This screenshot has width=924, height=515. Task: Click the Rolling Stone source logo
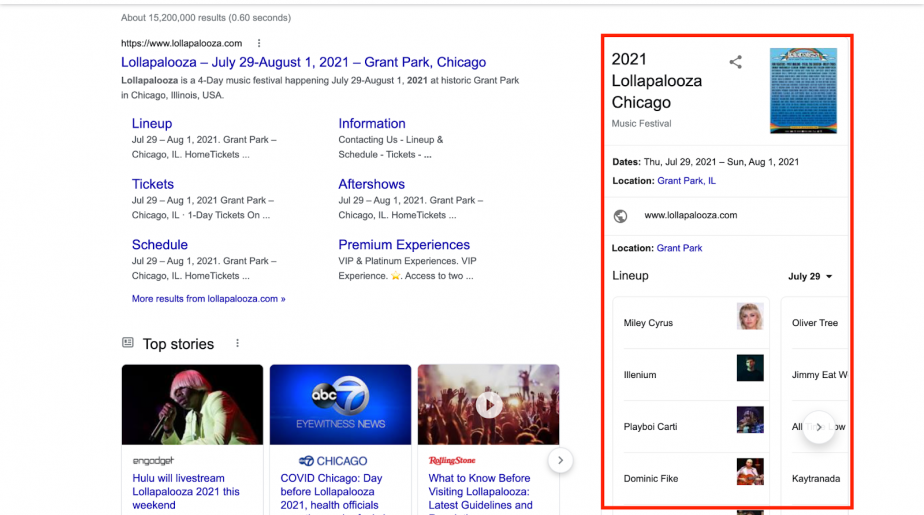click(x=452, y=461)
